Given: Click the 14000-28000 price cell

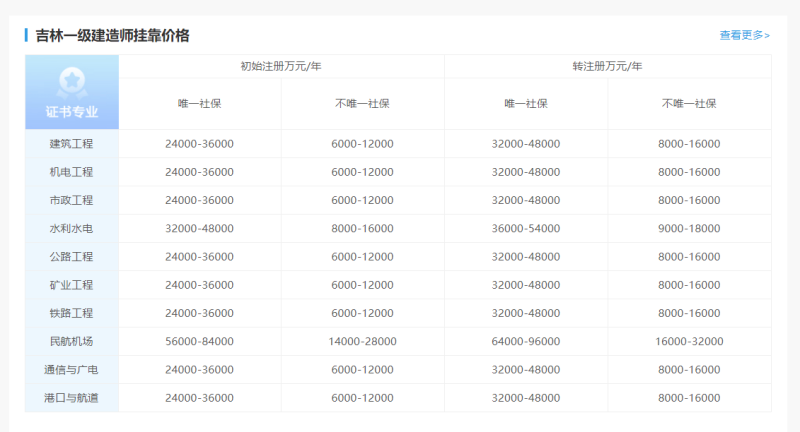Looking at the screenshot, I should pyautogui.click(x=362, y=341).
